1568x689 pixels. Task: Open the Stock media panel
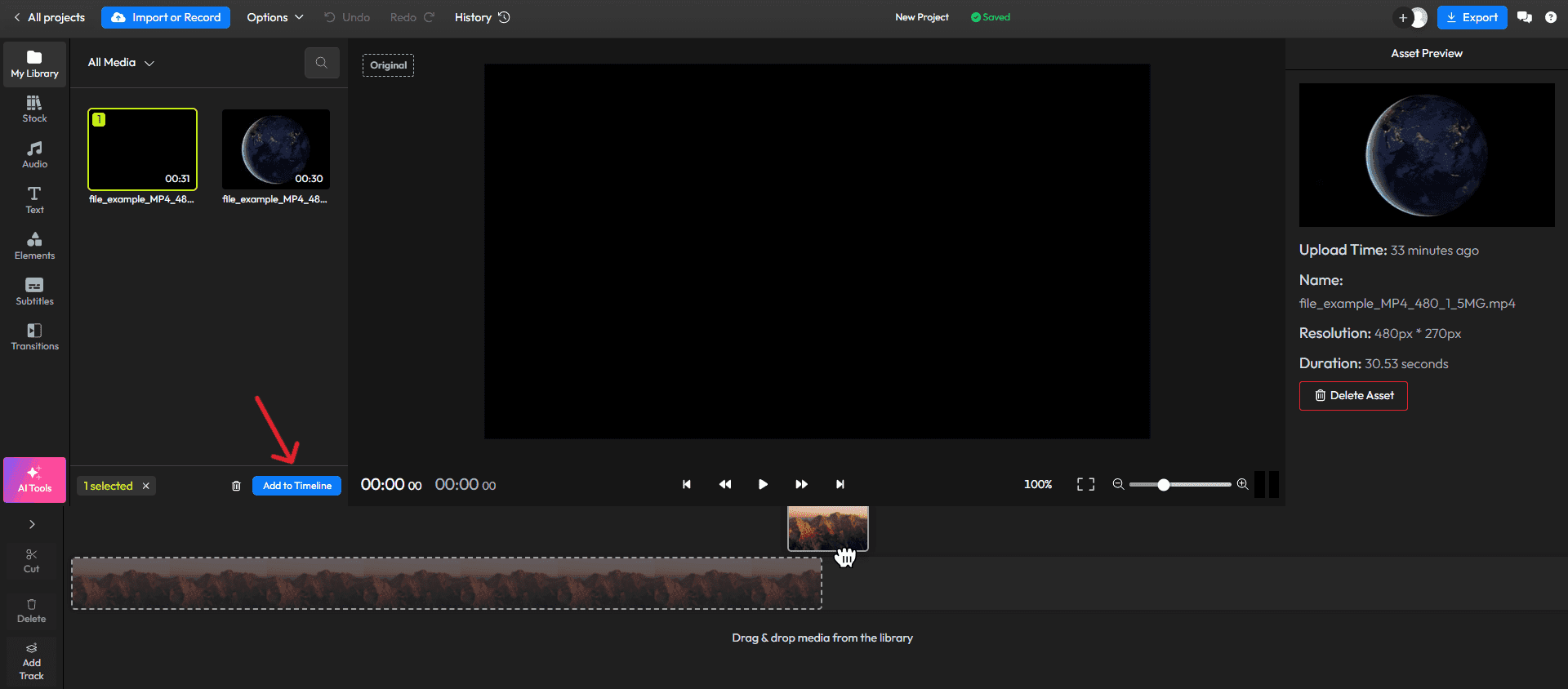pos(34,109)
